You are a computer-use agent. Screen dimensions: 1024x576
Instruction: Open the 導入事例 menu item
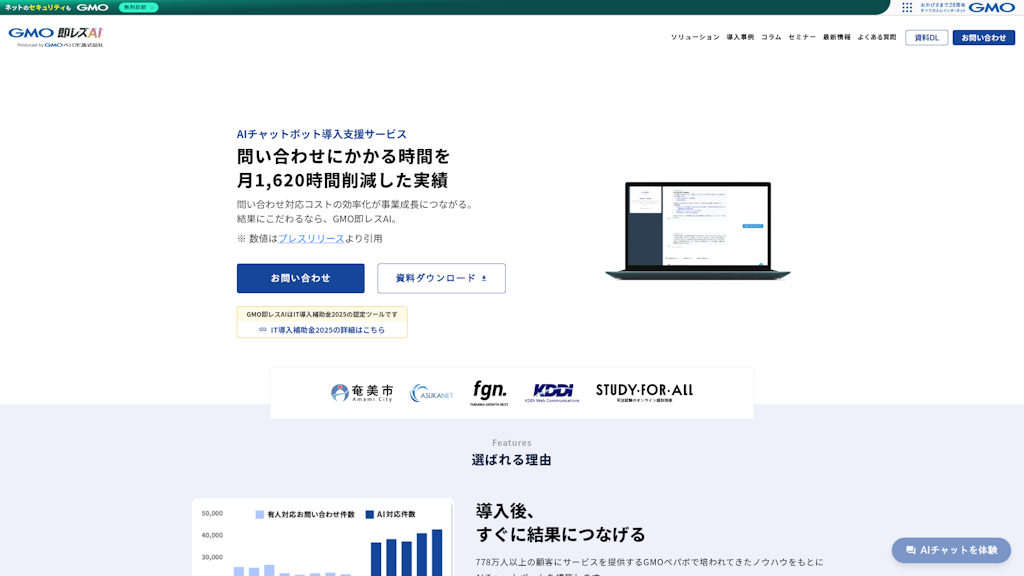740,38
